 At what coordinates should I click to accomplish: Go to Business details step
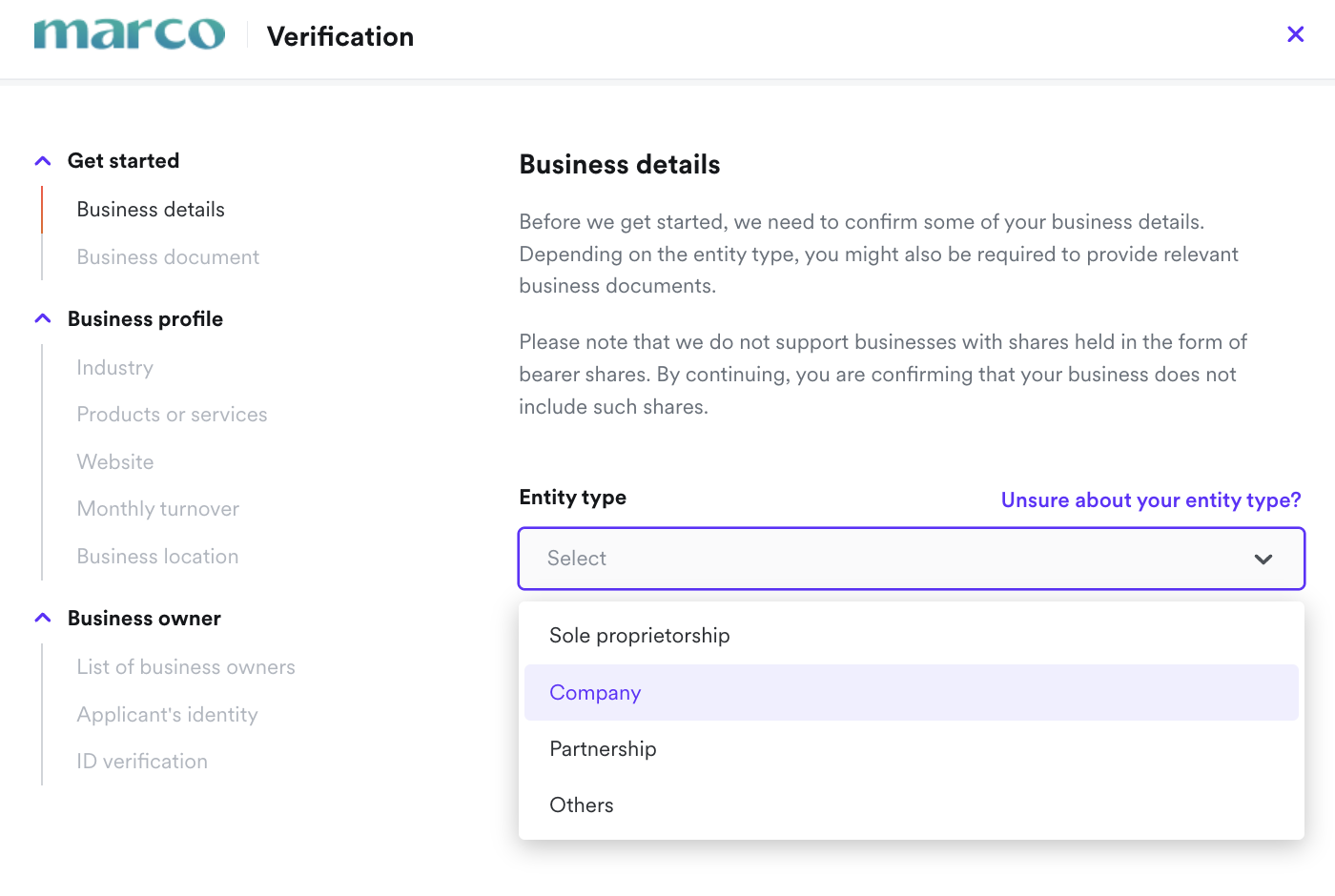(x=151, y=210)
